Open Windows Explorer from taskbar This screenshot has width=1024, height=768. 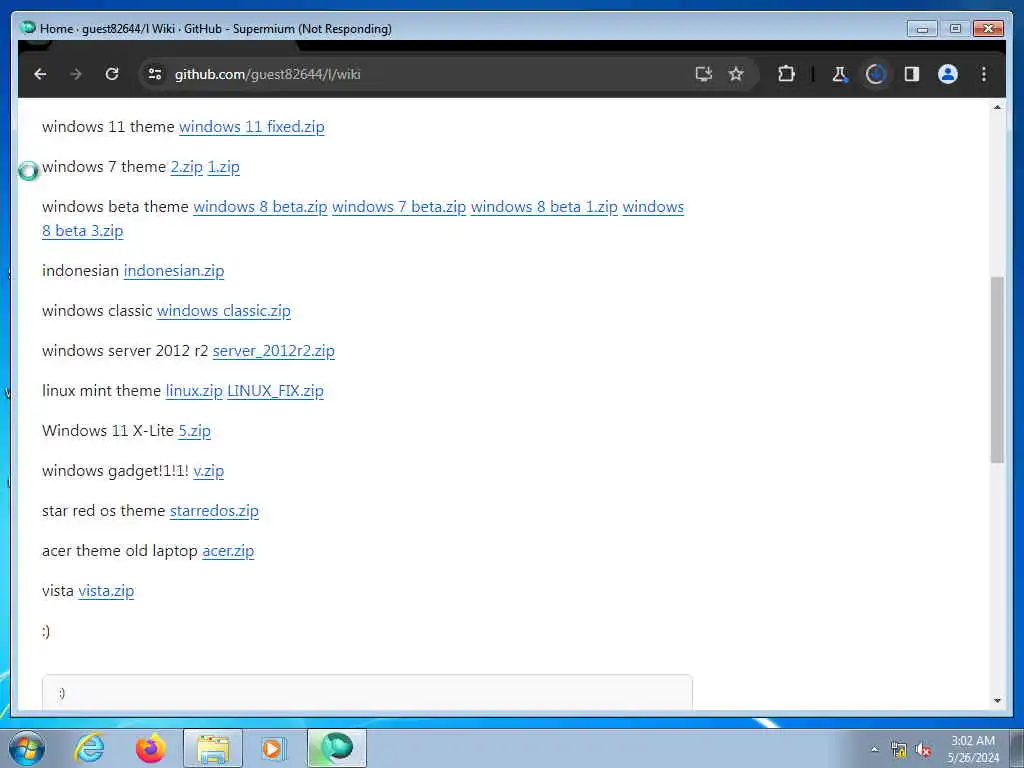(x=213, y=748)
